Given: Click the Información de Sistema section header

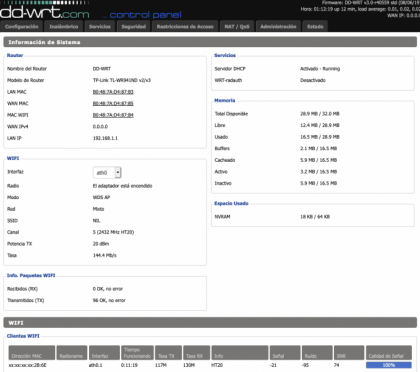Looking at the screenshot, I should [210, 42].
